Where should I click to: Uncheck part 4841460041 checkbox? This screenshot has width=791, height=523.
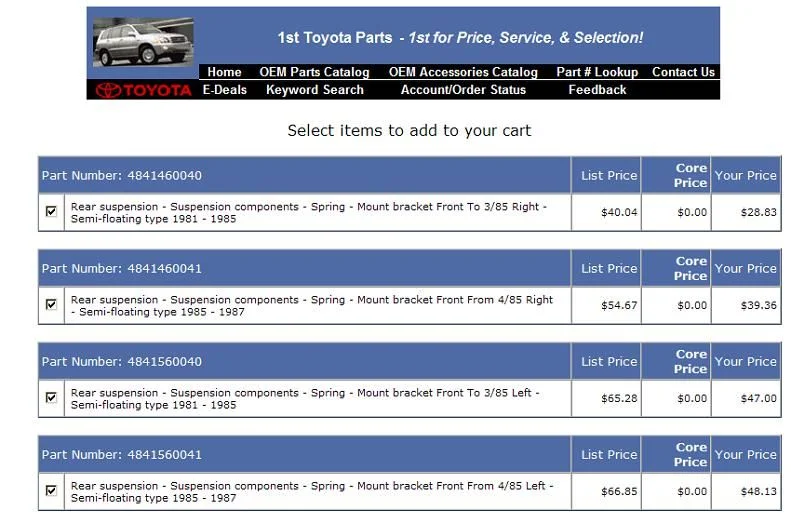coord(51,305)
